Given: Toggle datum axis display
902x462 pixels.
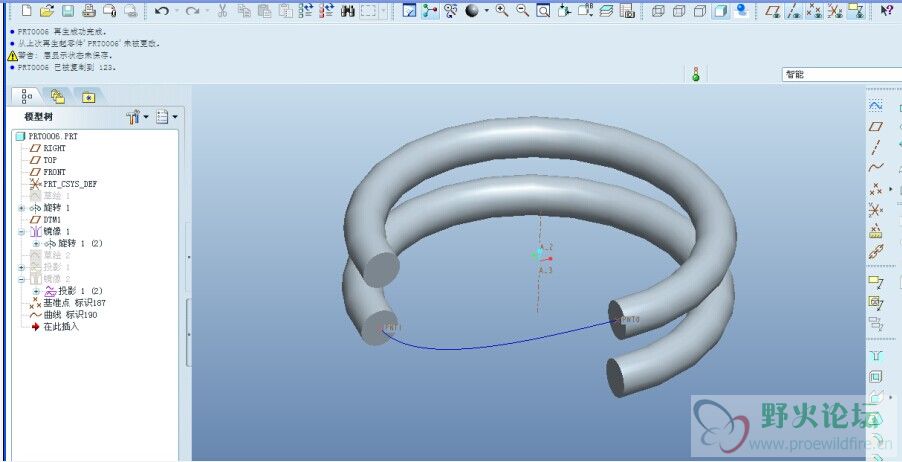Looking at the screenshot, I should [x=794, y=11].
